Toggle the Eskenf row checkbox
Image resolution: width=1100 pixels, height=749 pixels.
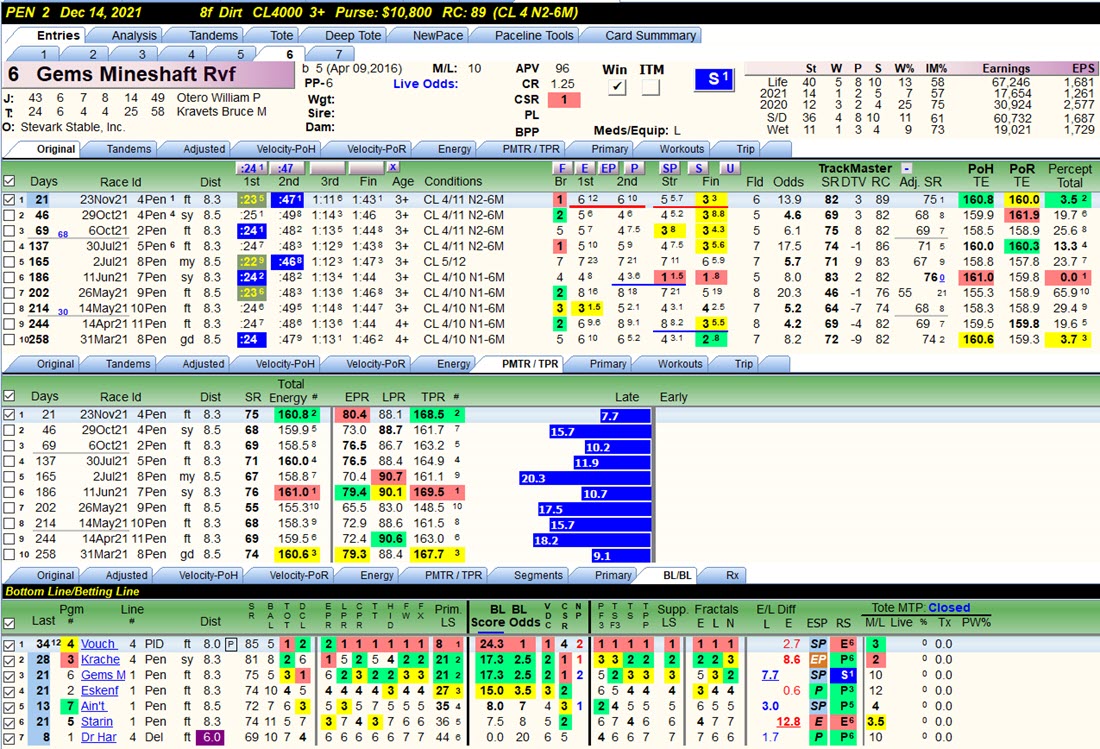point(9,691)
